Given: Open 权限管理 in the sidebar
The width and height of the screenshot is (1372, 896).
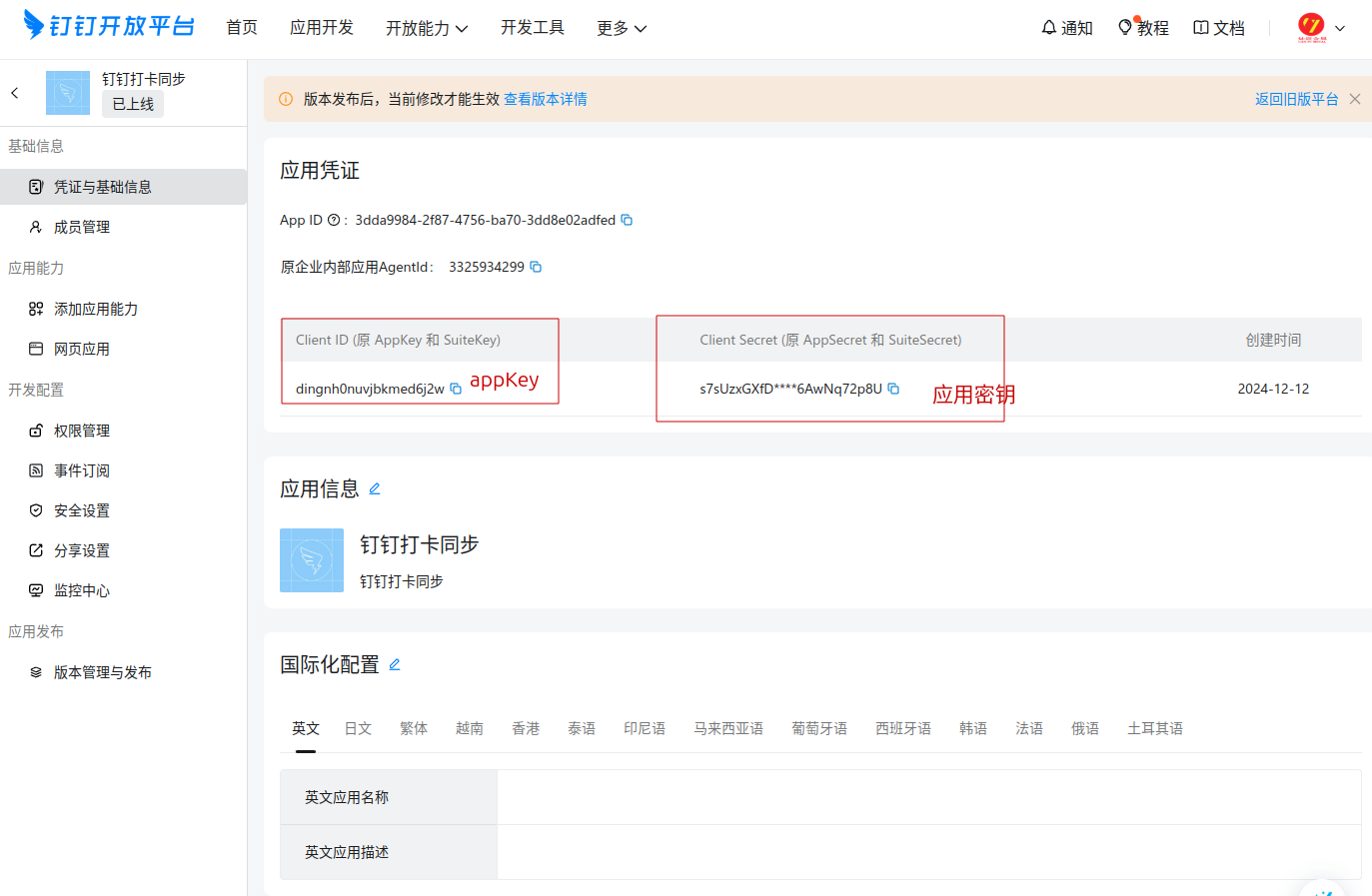Looking at the screenshot, I should (82, 431).
